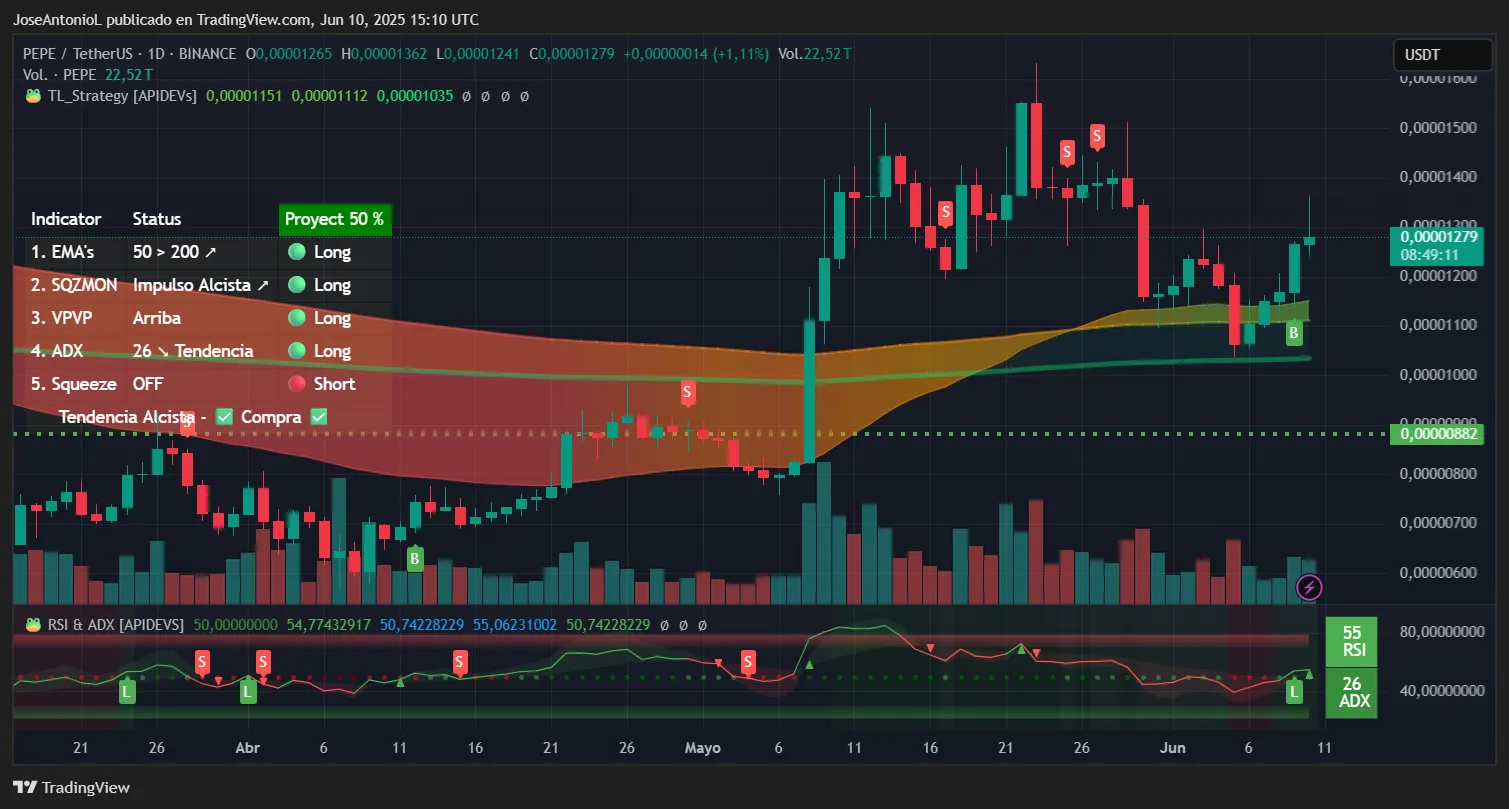Select the TL_Strategy [APIDEVs] indicator title
Image resolution: width=1509 pixels, height=809 pixels.
pos(122,96)
